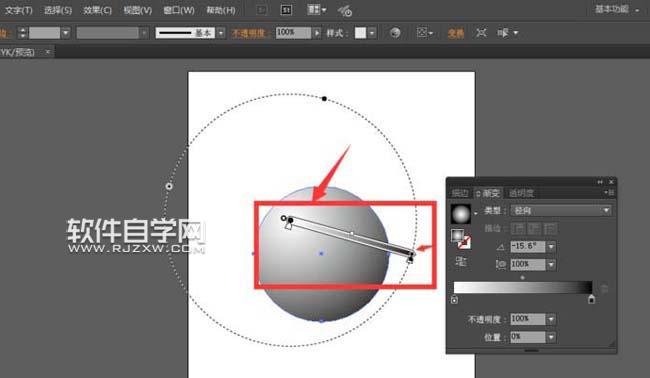Viewport: 650px width, 378px height.
Task: Click the control bar opacity 100% field
Action: (x=293, y=33)
